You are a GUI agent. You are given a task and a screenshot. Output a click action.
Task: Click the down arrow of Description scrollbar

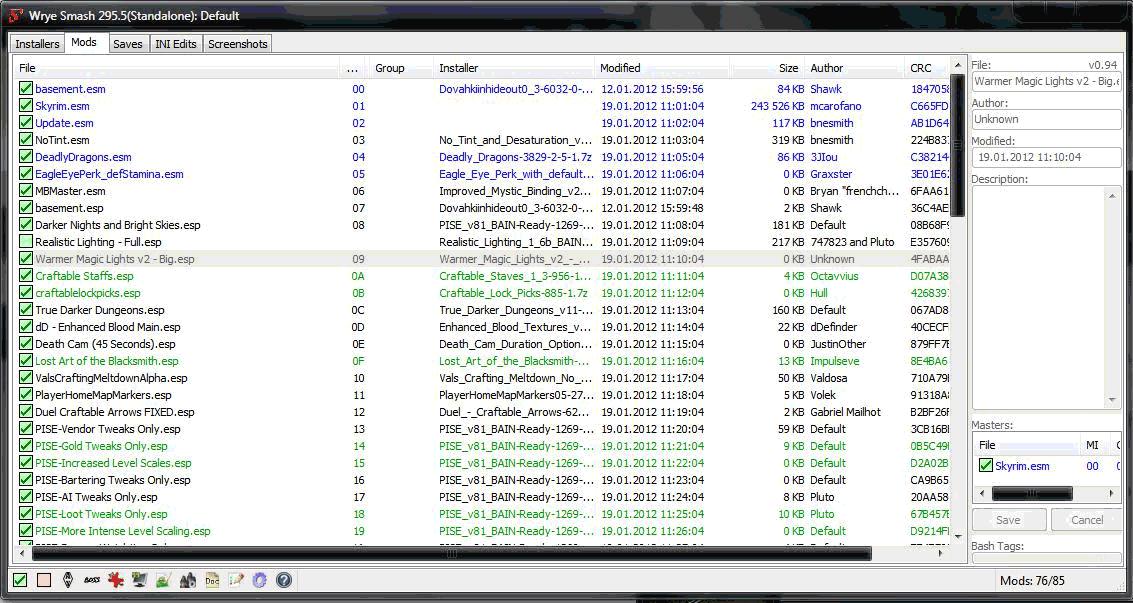(x=1112, y=400)
